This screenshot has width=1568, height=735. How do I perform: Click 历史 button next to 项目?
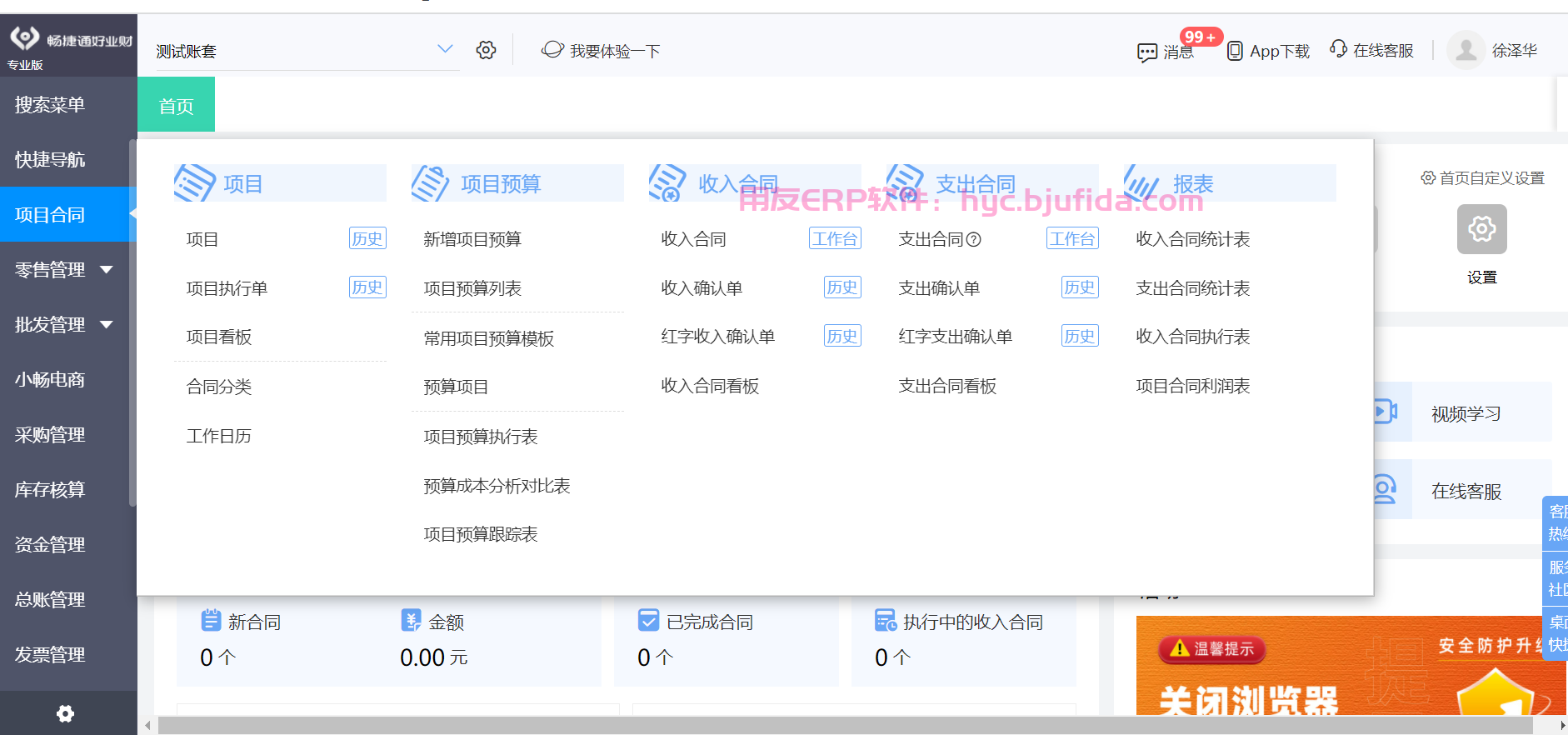pos(367,238)
